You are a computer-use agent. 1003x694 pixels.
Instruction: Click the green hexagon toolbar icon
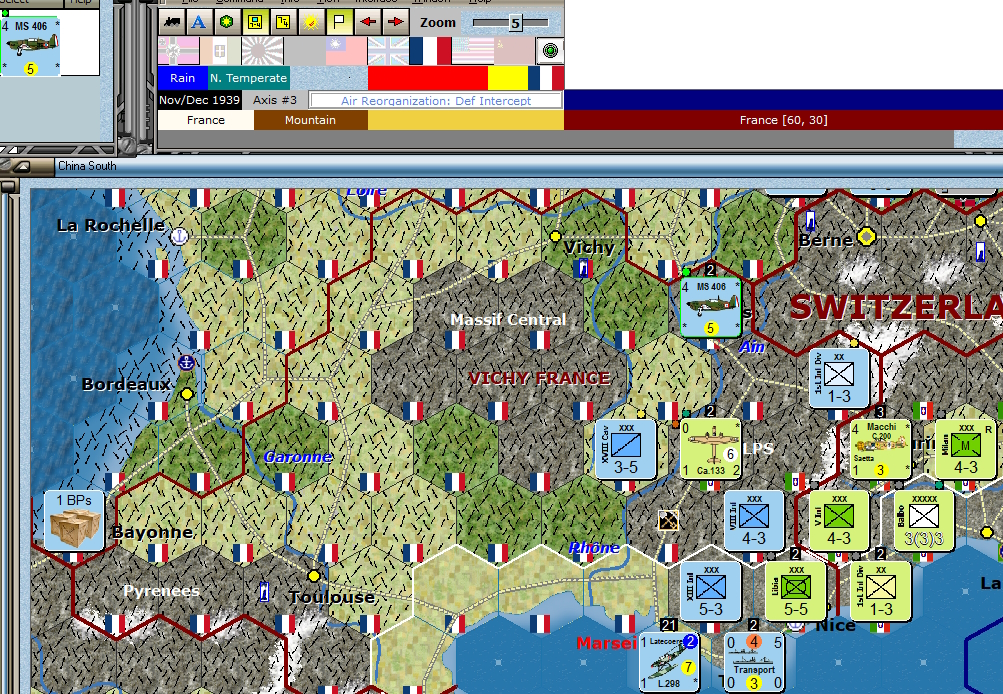pyautogui.click(x=226, y=22)
